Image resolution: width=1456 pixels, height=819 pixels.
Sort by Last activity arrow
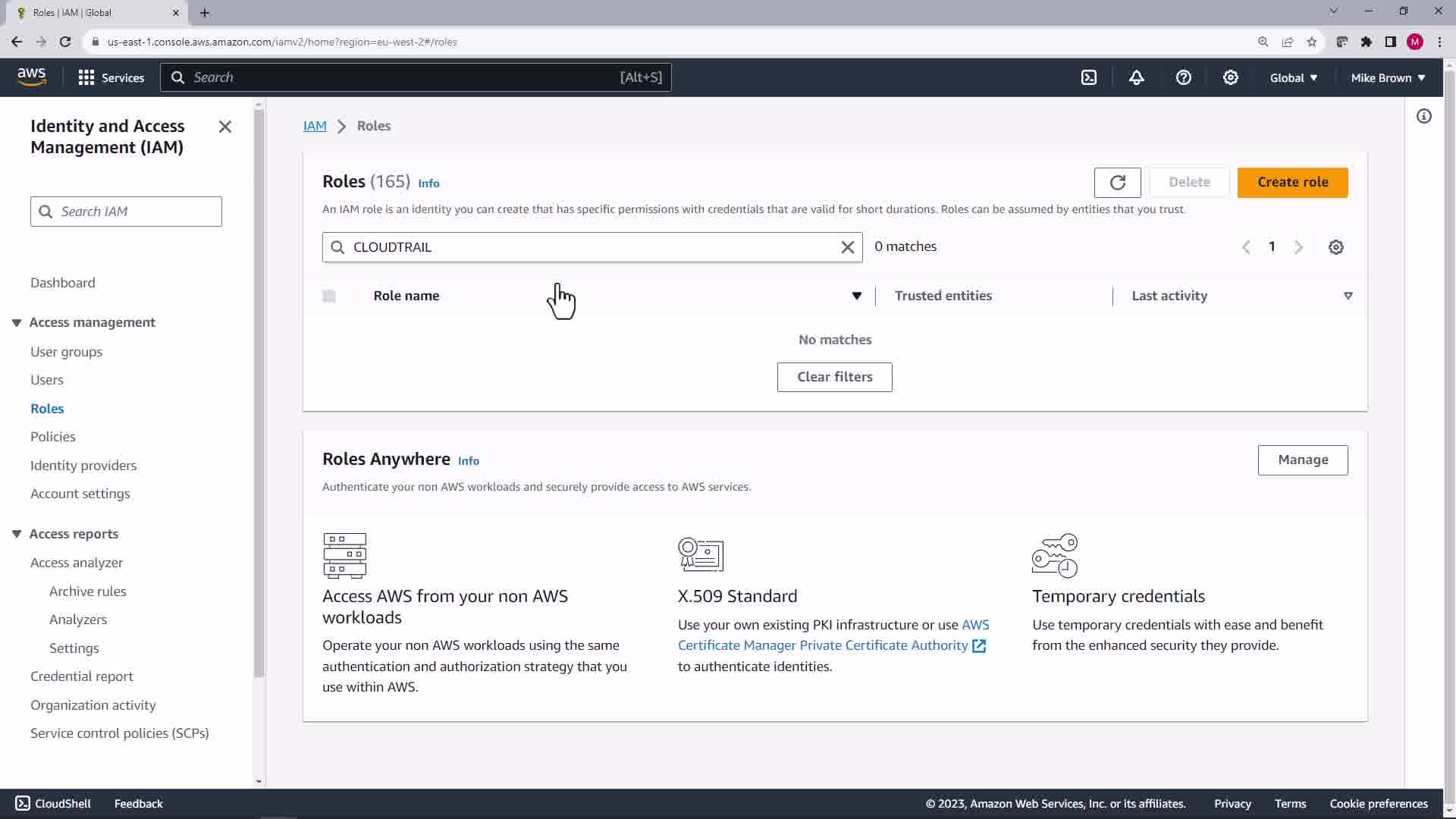click(x=1348, y=296)
